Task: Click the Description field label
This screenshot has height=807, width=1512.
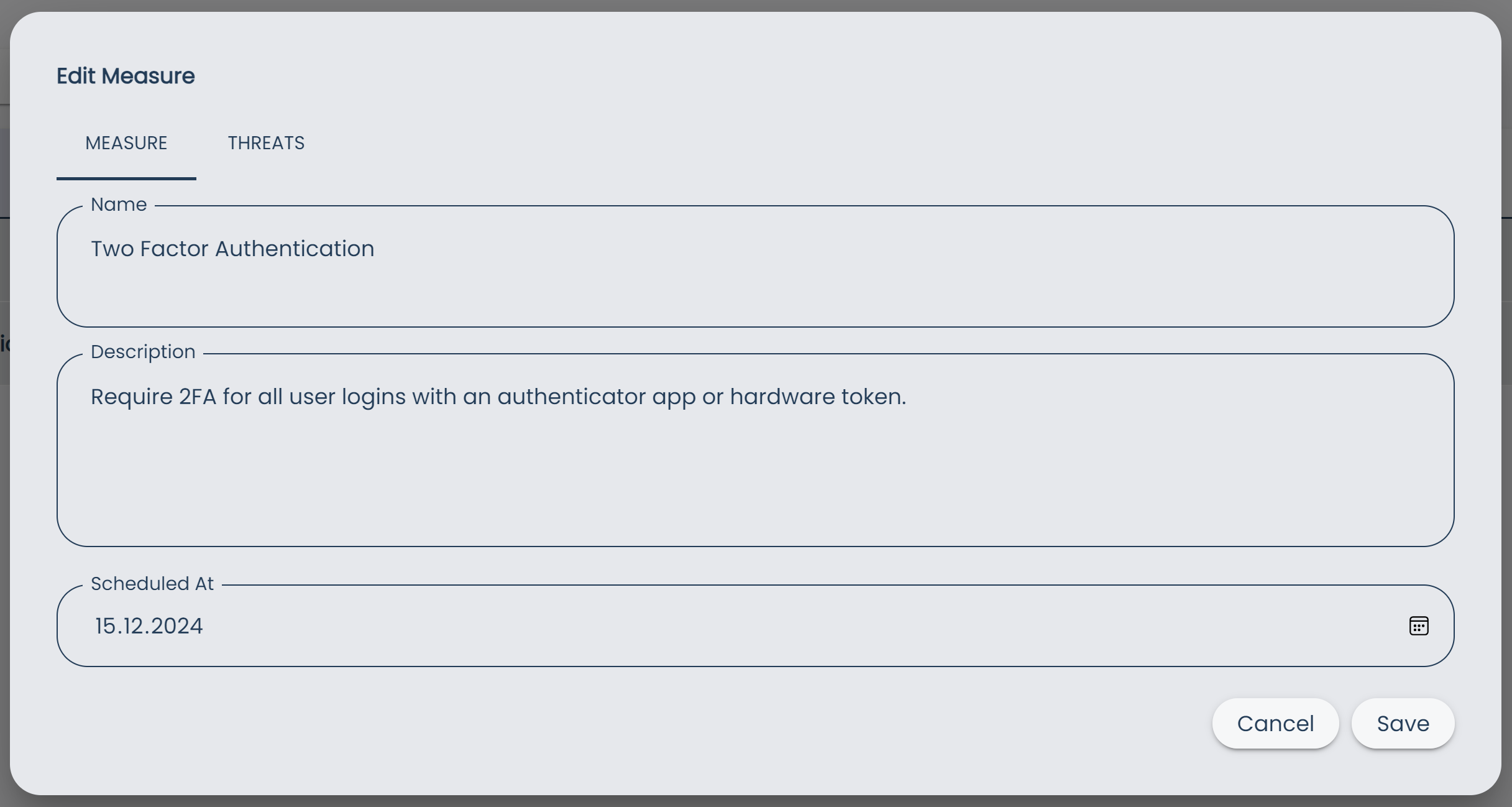Action: (x=143, y=351)
